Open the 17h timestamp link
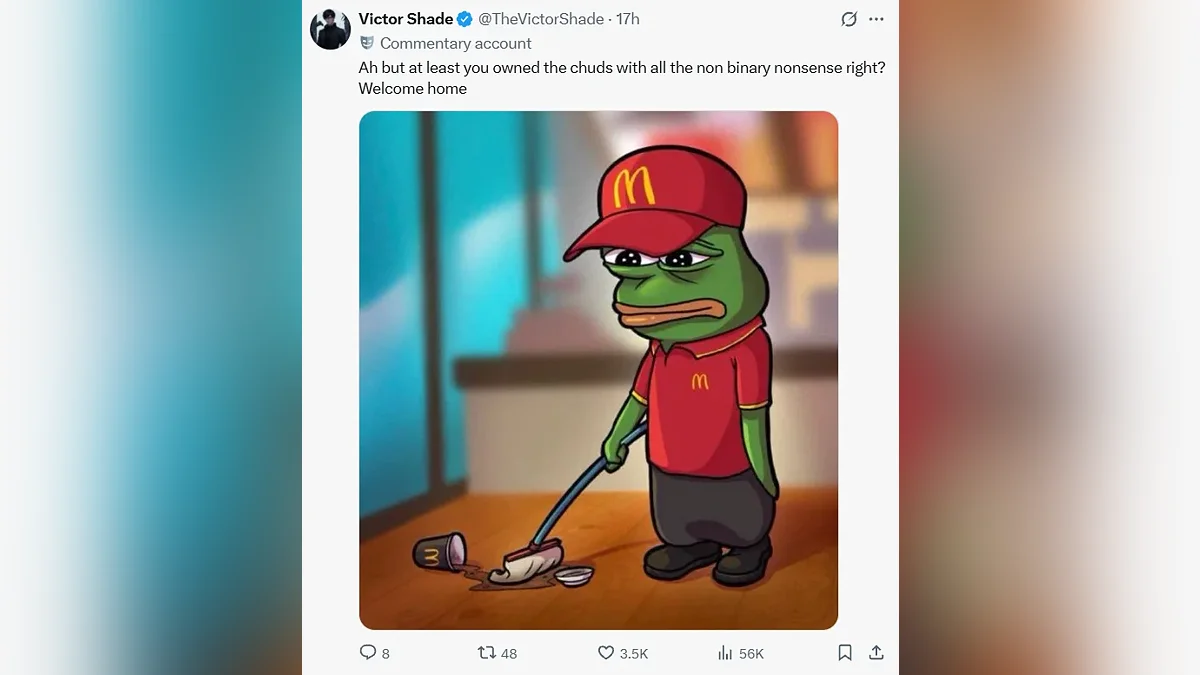 click(628, 19)
